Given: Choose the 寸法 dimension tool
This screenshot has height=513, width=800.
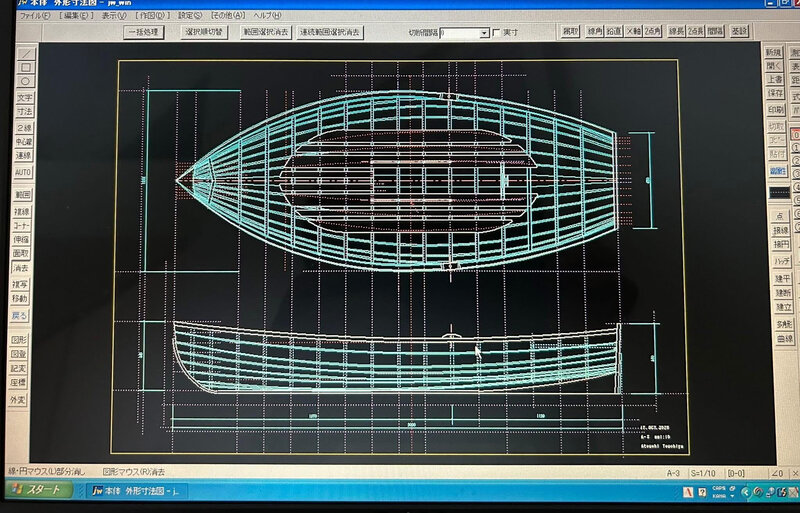Looking at the screenshot, I should coord(24,111).
